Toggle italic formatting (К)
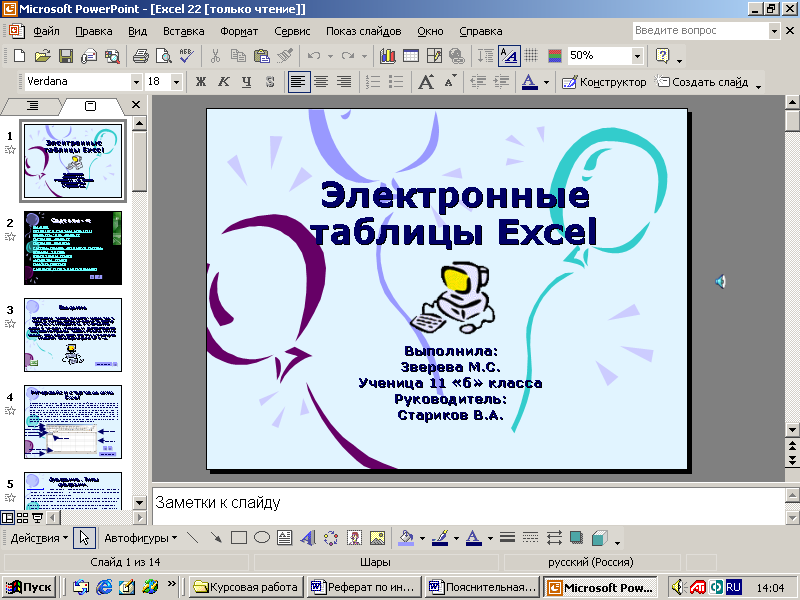800x600 pixels. coord(223,82)
